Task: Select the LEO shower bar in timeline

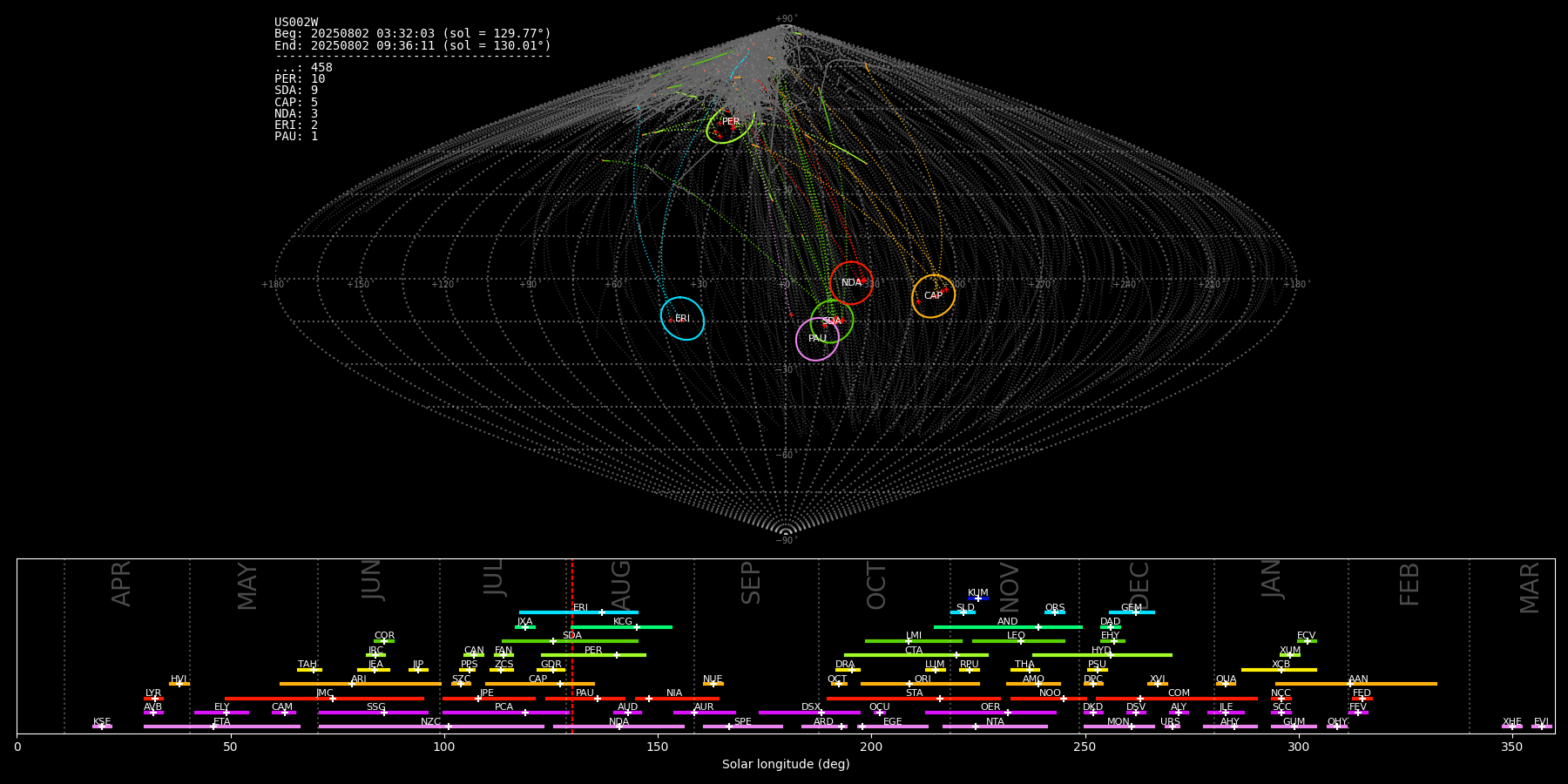Action: point(1018,641)
